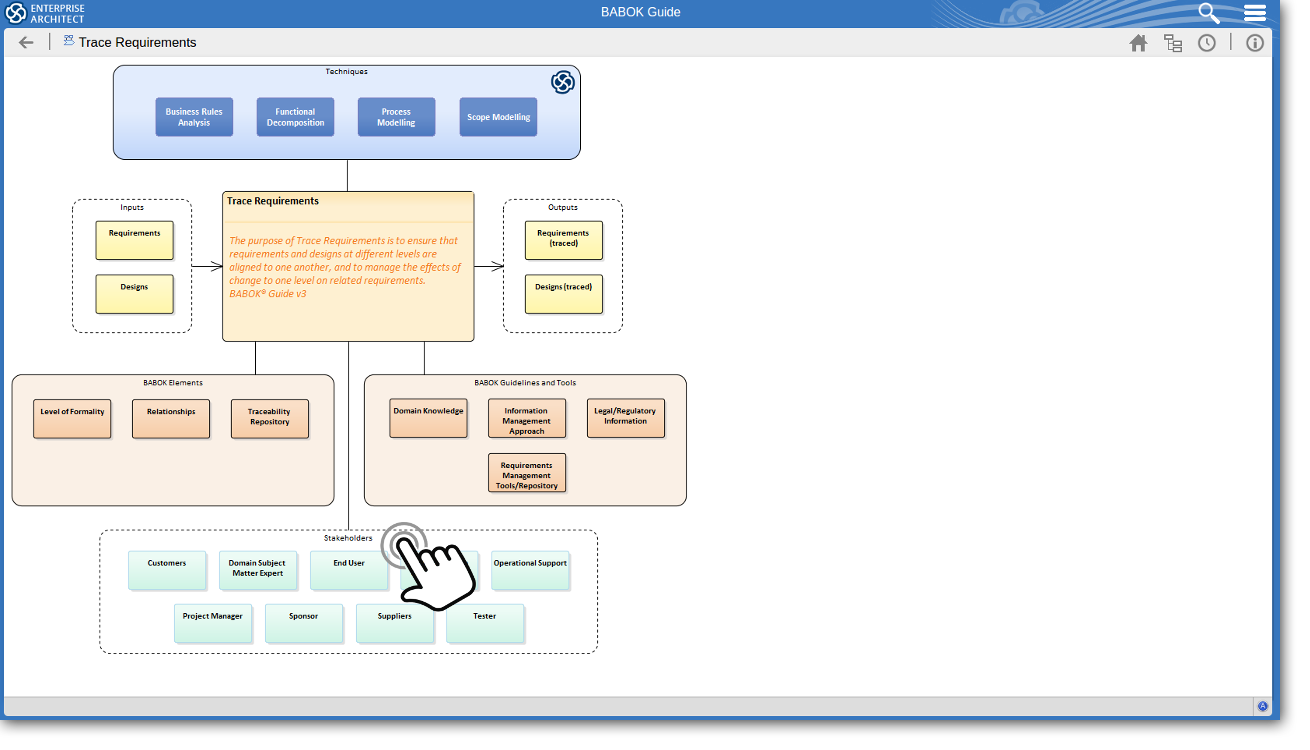The height and width of the screenshot is (750, 1310).
Task: Open the Information Management Approach element
Action: (526, 419)
